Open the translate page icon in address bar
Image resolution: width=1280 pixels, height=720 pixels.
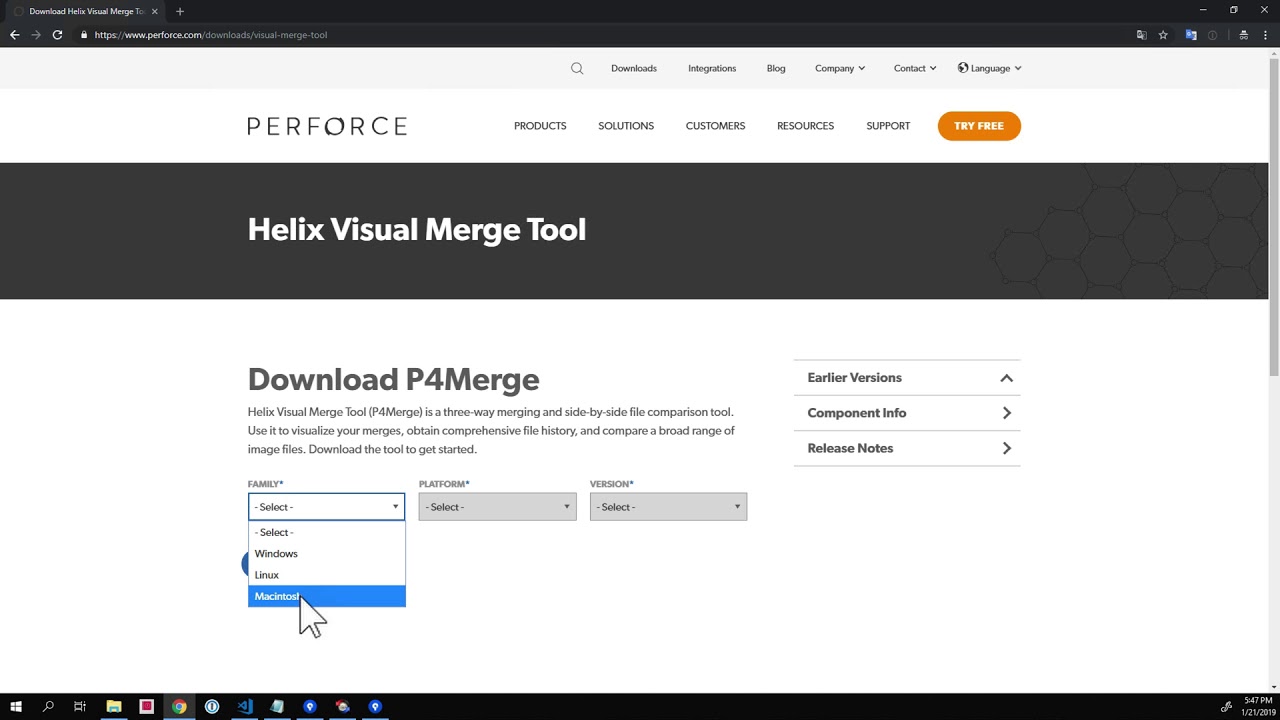click(x=1141, y=35)
